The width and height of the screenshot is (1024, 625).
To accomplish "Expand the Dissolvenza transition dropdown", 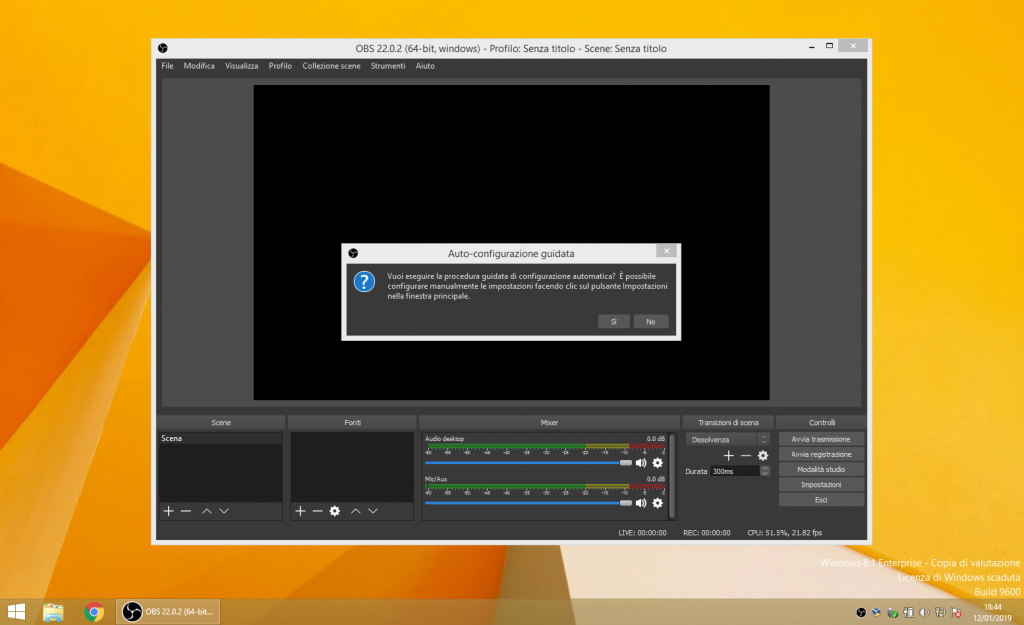I will pos(728,440).
